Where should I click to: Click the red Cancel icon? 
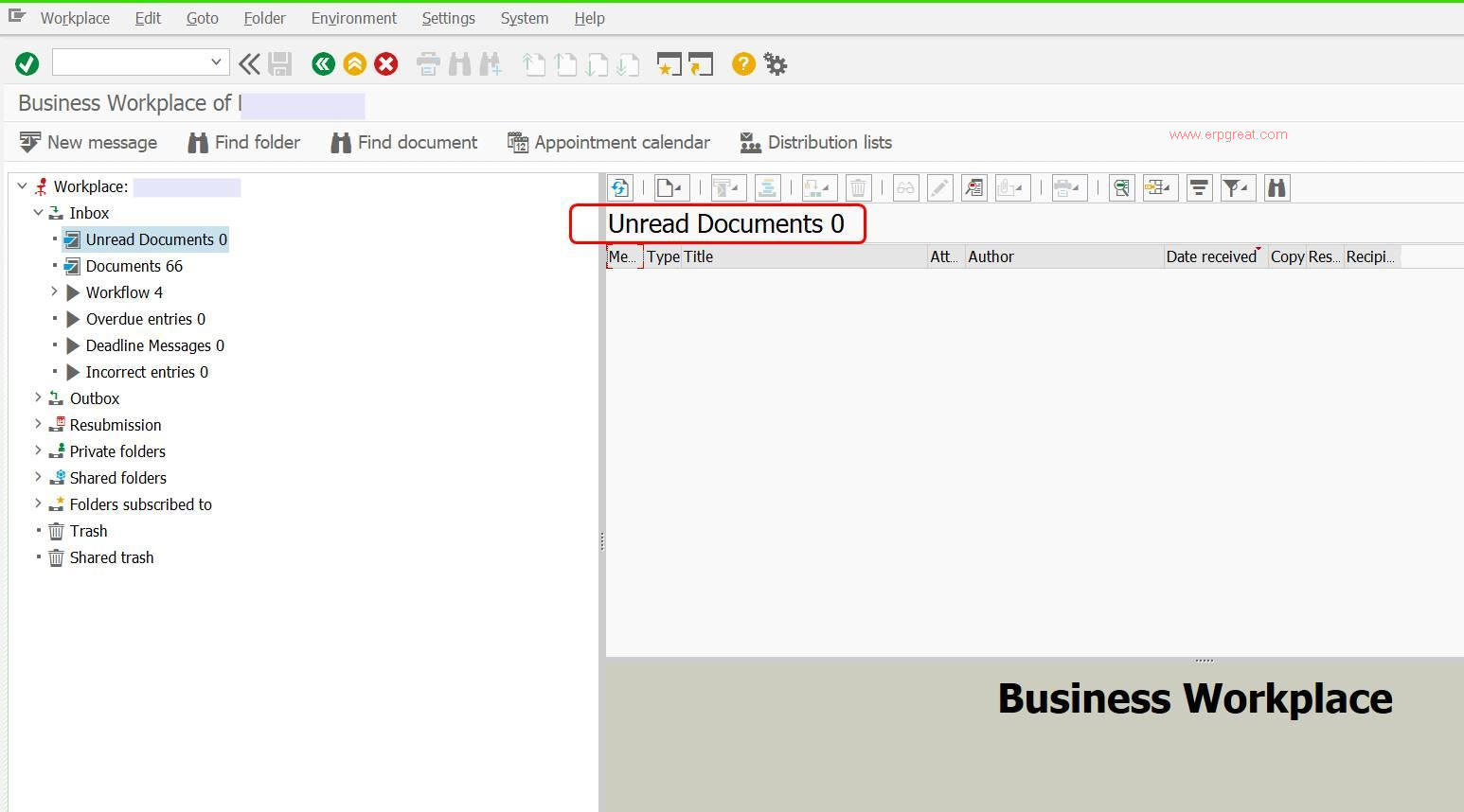click(385, 63)
